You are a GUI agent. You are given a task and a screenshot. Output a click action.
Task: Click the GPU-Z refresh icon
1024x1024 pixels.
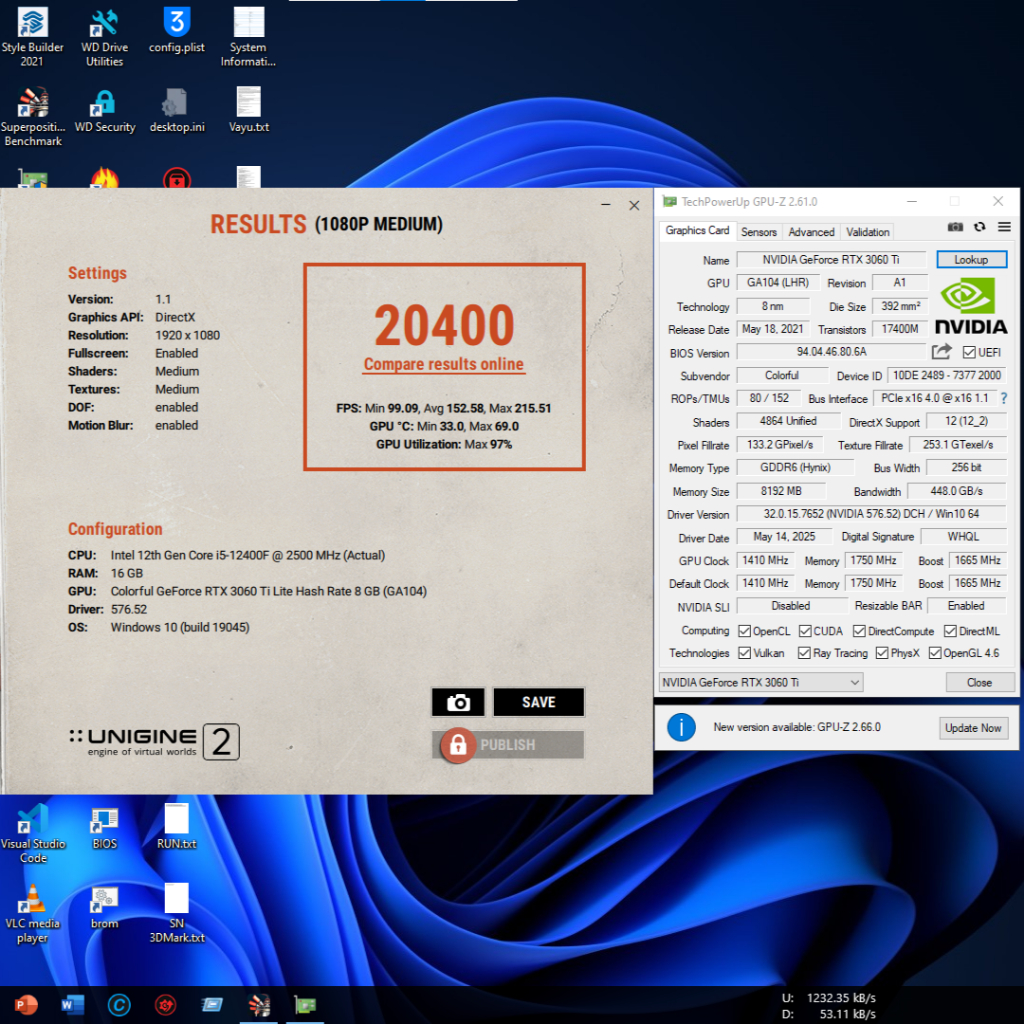tap(980, 229)
